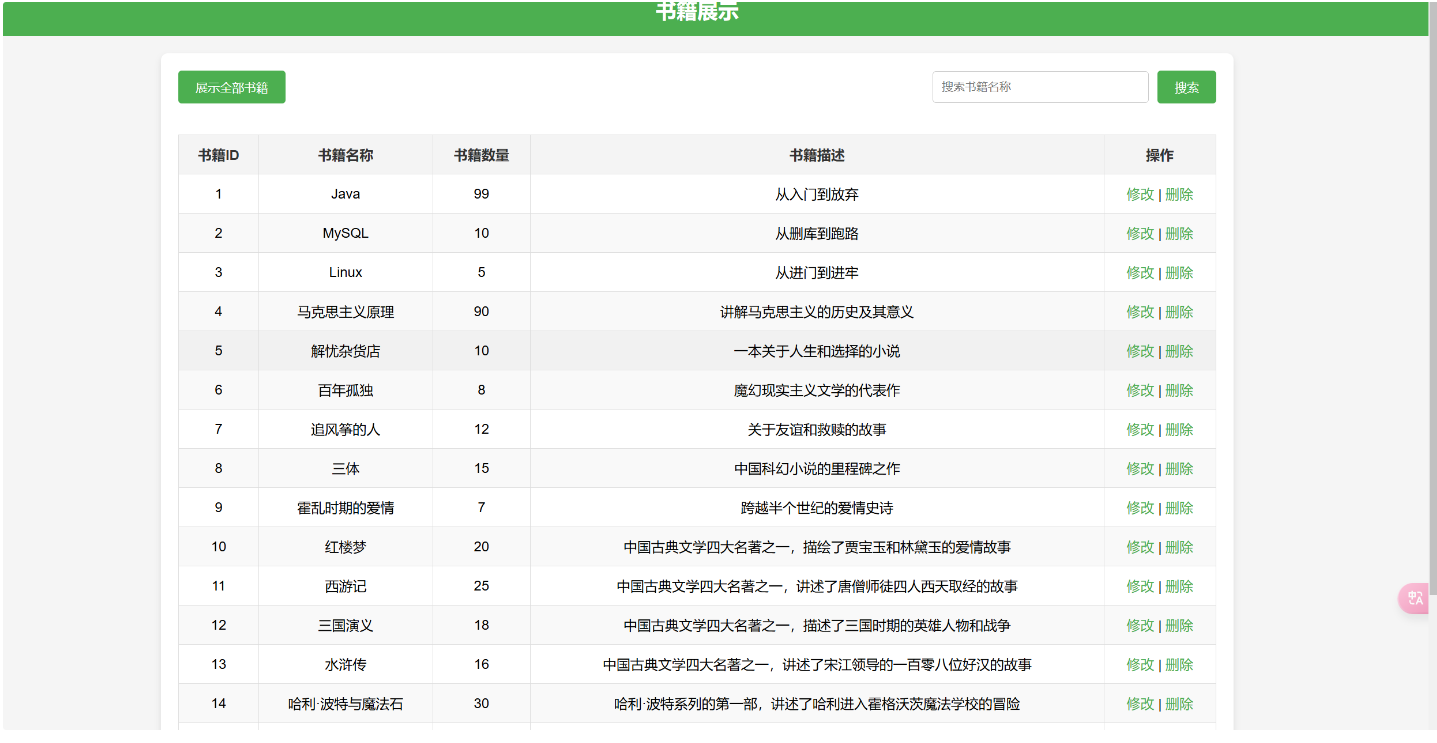Click the green 搜索 button
Image resolution: width=1437 pixels, height=743 pixels.
(x=1187, y=87)
